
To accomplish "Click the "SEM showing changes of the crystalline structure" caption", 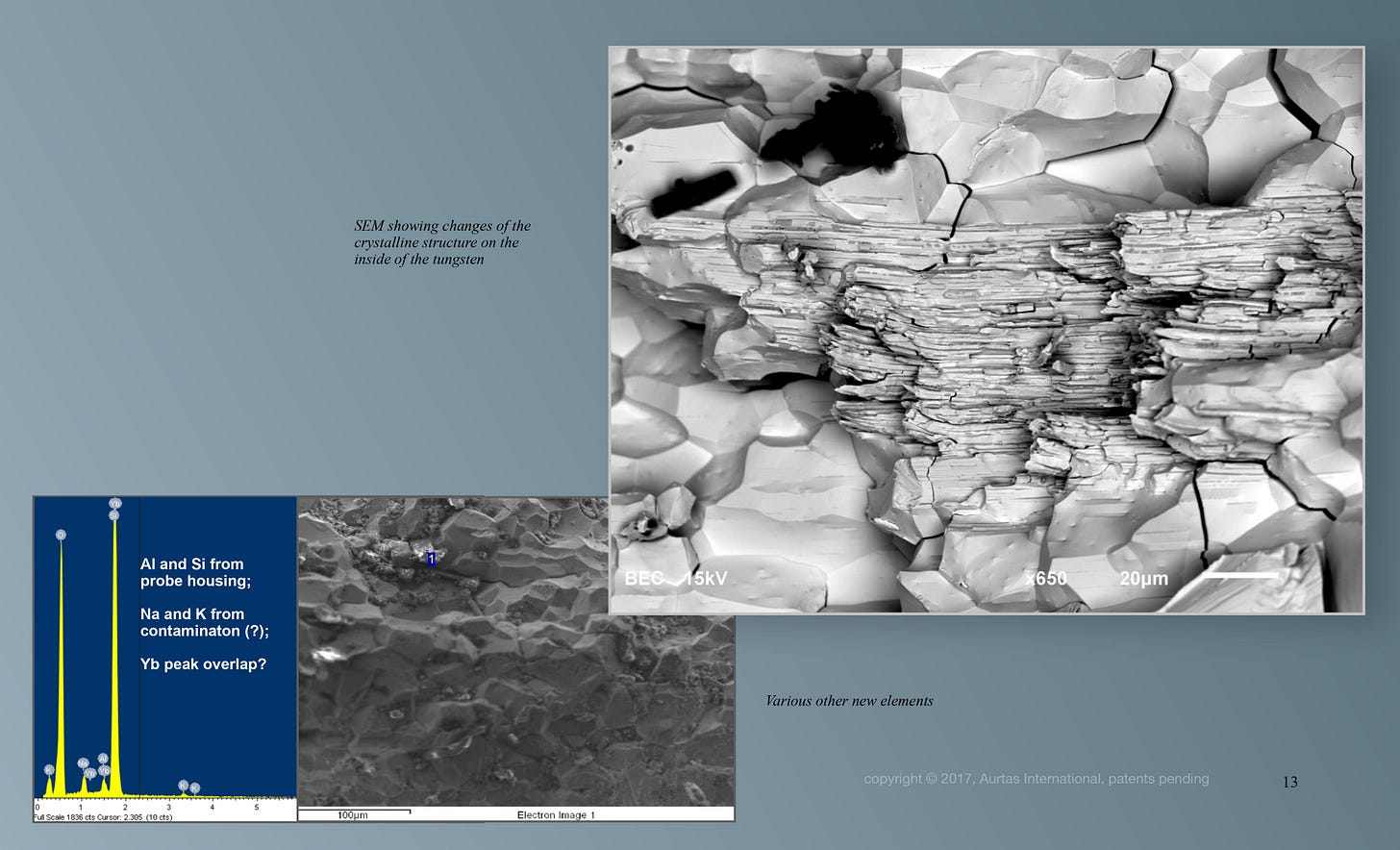I will pos(442,242).
